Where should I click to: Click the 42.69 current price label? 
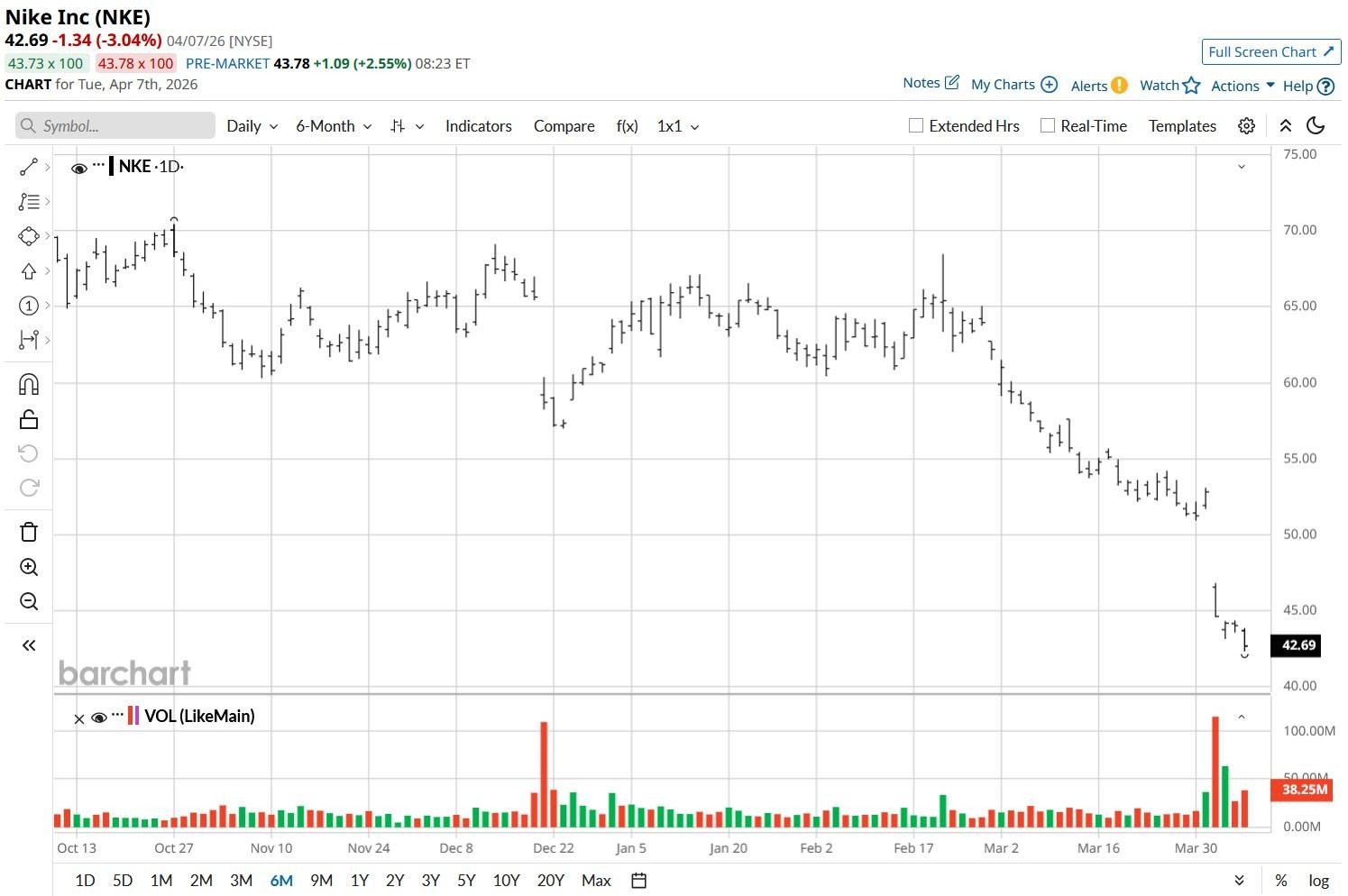click(1296, 645)
